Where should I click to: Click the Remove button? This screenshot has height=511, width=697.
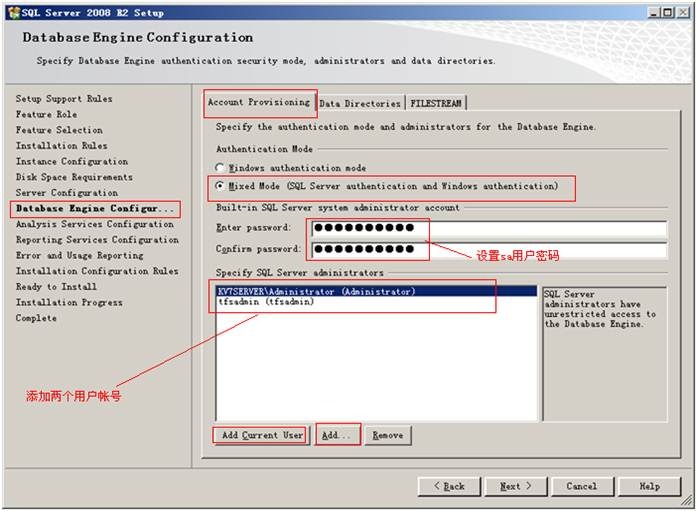coord(388,435)
